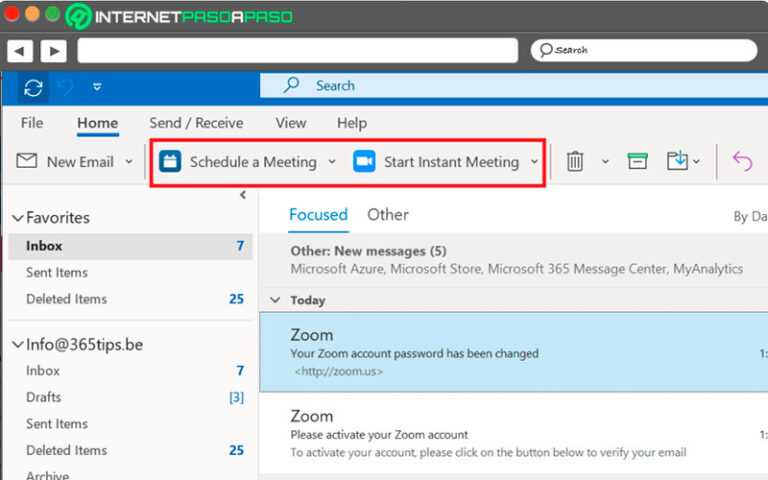Click Schedule a Meeting
The height and width of the screenshot is (480, 768).
click(x=247, y=162)
